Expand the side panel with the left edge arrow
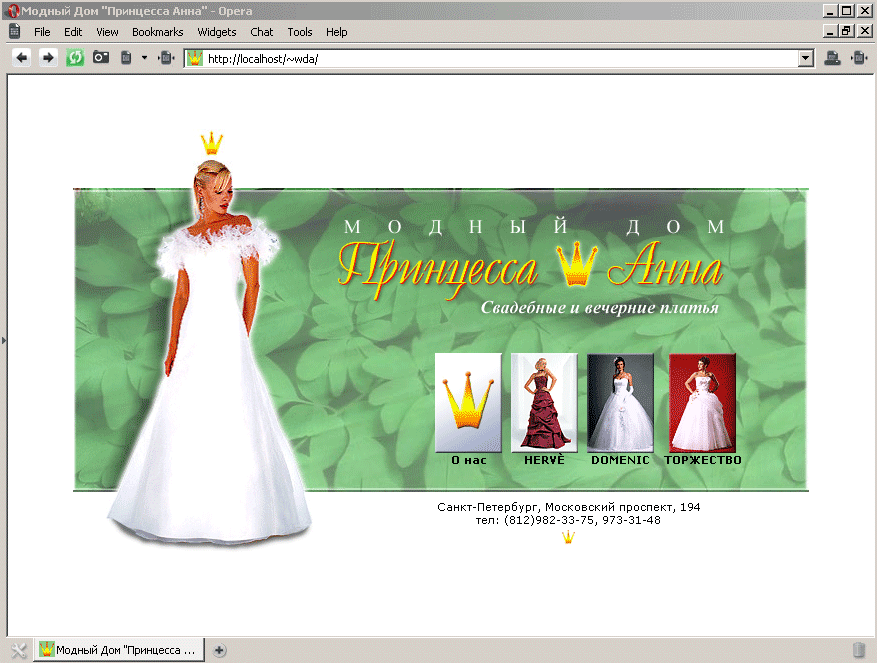The image size is (877, 663). [3, 340]
